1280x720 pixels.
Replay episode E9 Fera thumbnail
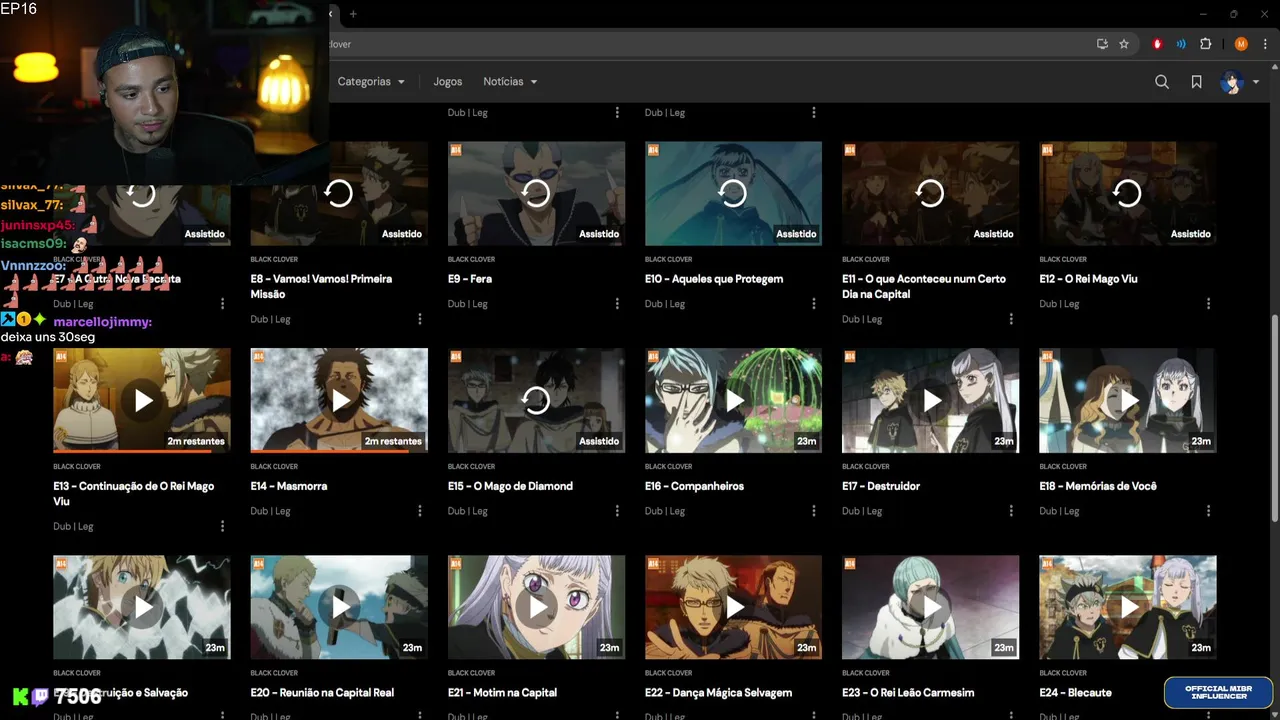(x=536, y=193)
